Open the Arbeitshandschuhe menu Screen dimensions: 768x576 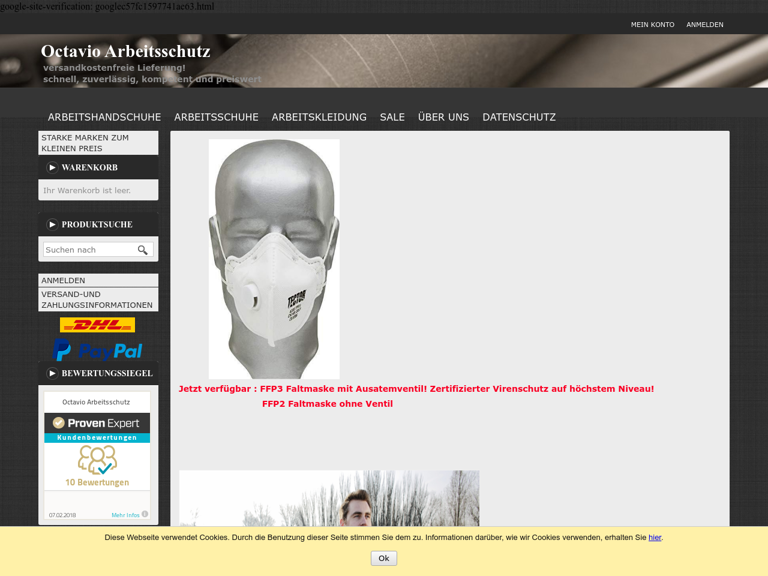pos(104,117)
